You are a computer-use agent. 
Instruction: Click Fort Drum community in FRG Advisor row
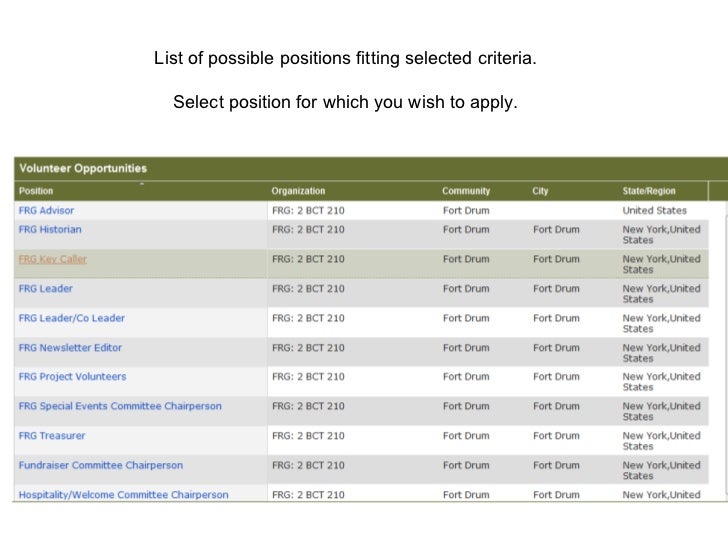coord(466,211)
